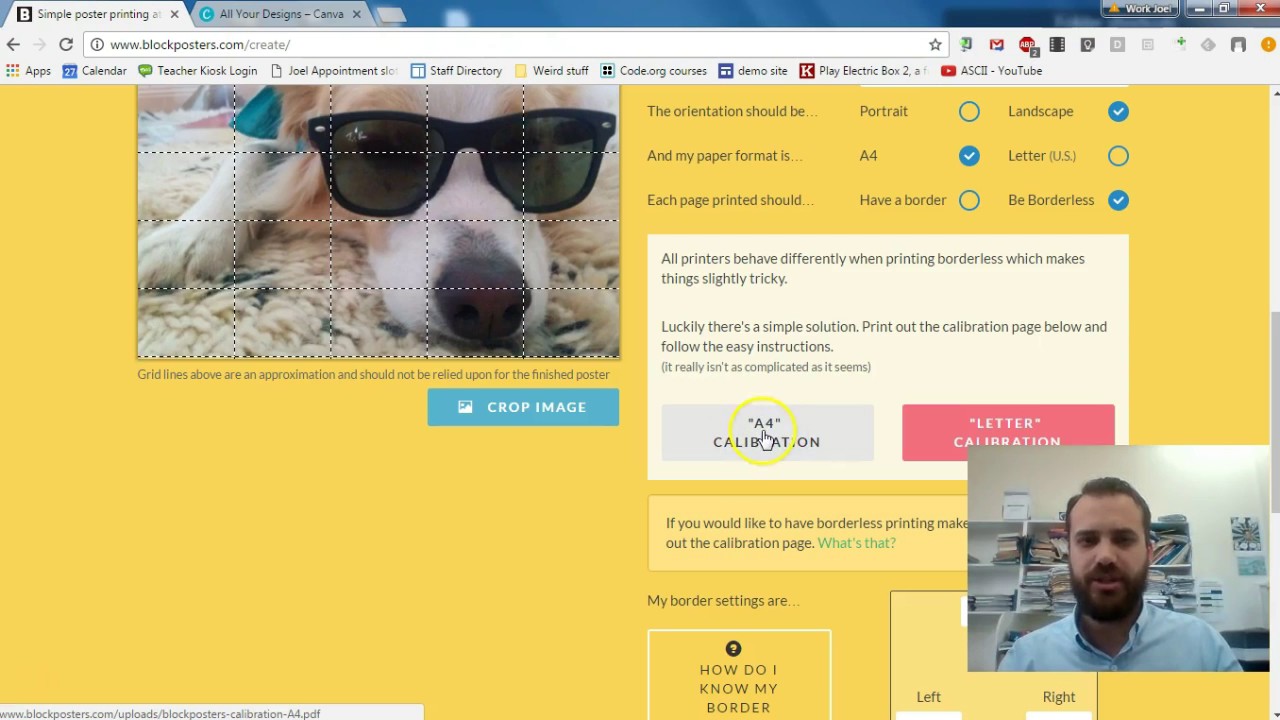Open How do I know my border help
The image size is (1280, 720).
[x=739, y=676]
